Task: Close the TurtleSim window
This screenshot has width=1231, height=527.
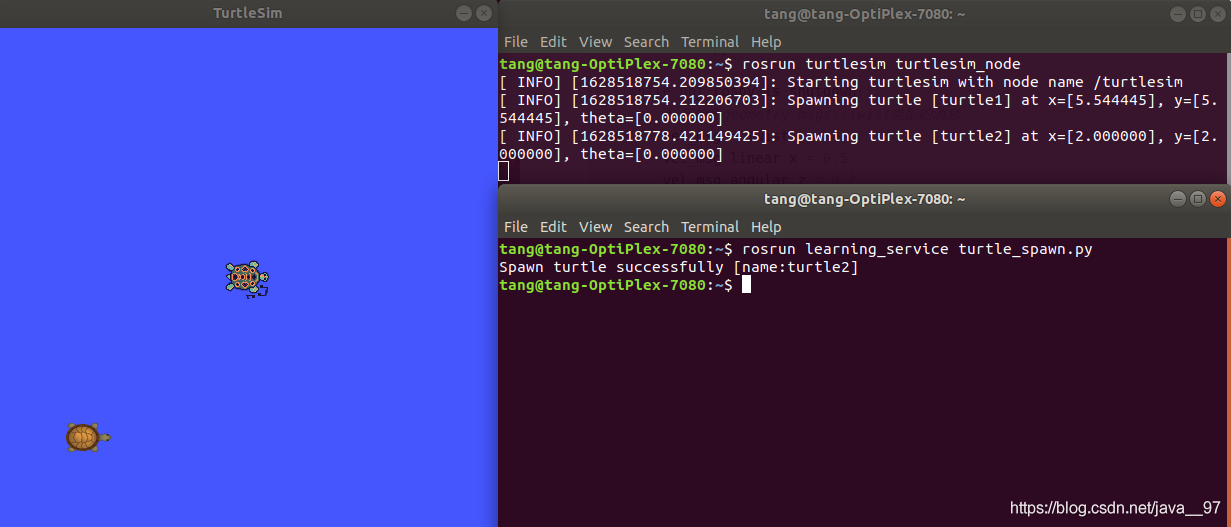Action: [484, 13]
